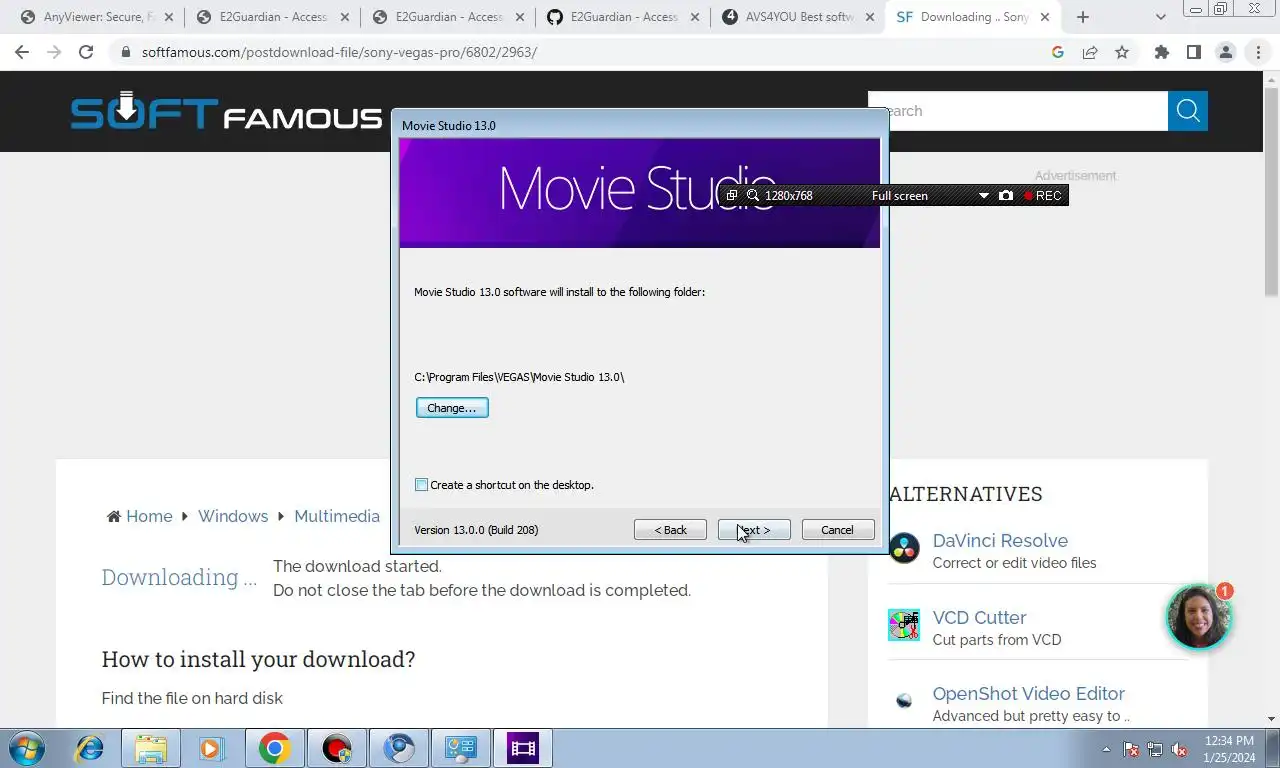Close the Downloading Sony tab
1280x768 pixels.
(x=1044, y=17)
